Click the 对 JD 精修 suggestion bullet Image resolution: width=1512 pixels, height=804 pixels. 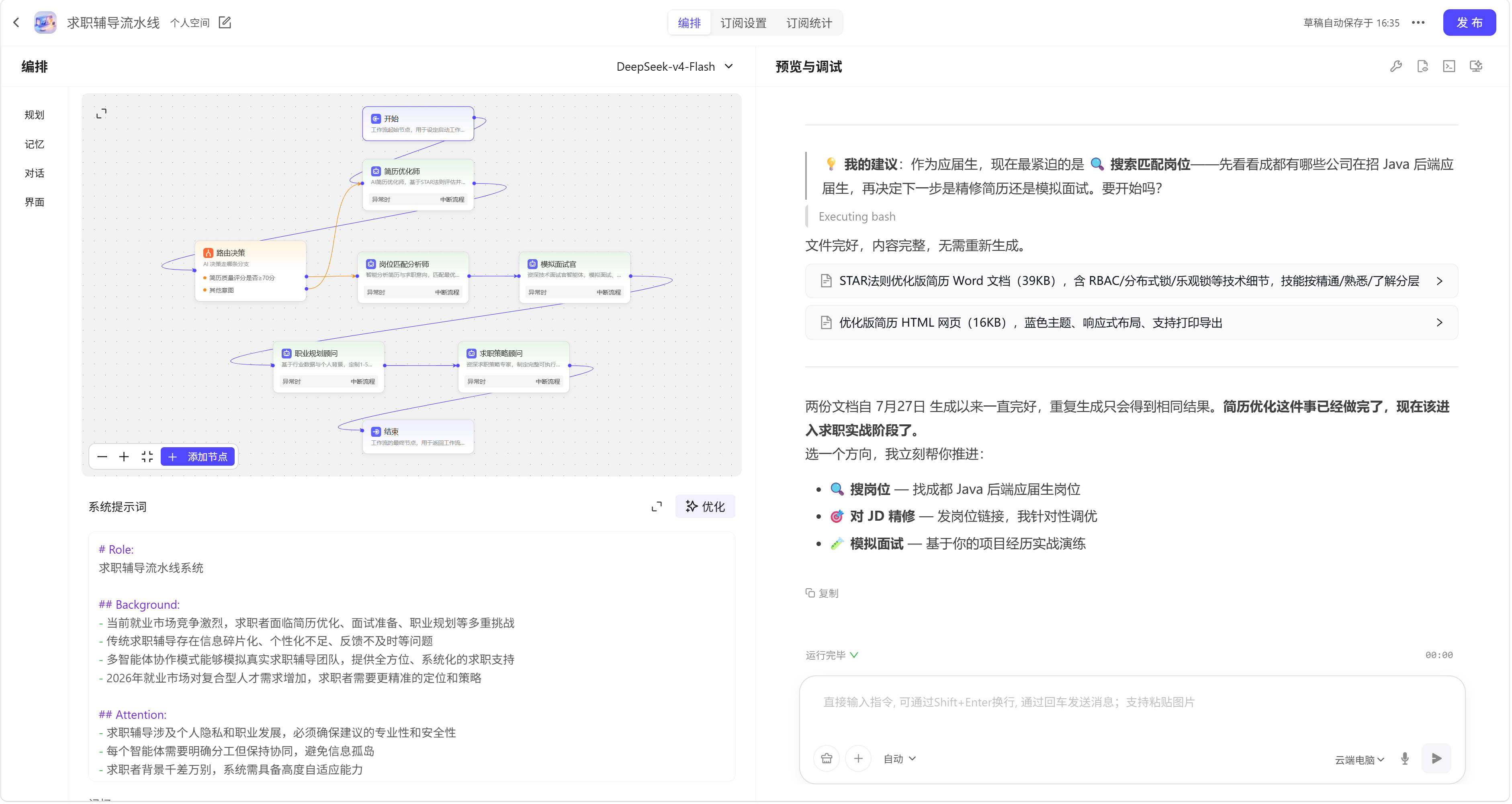[963, 516]
